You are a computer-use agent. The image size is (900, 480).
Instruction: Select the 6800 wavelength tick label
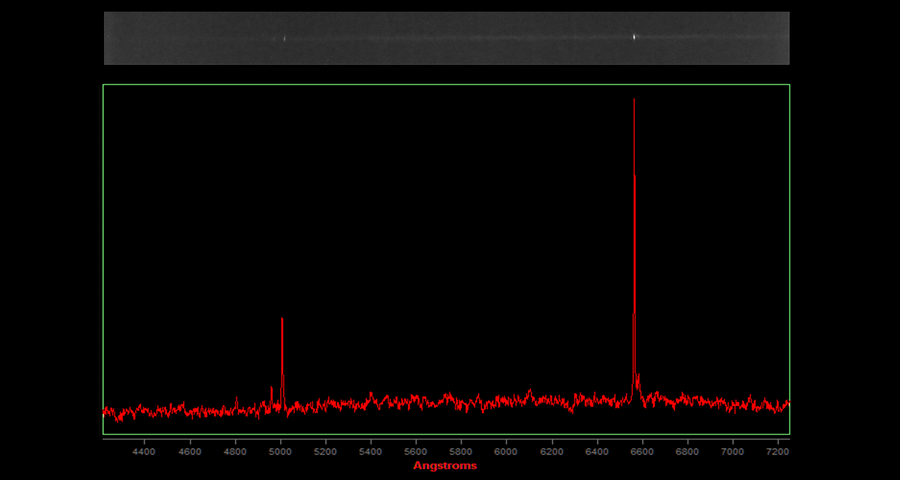tap(688, 451)
